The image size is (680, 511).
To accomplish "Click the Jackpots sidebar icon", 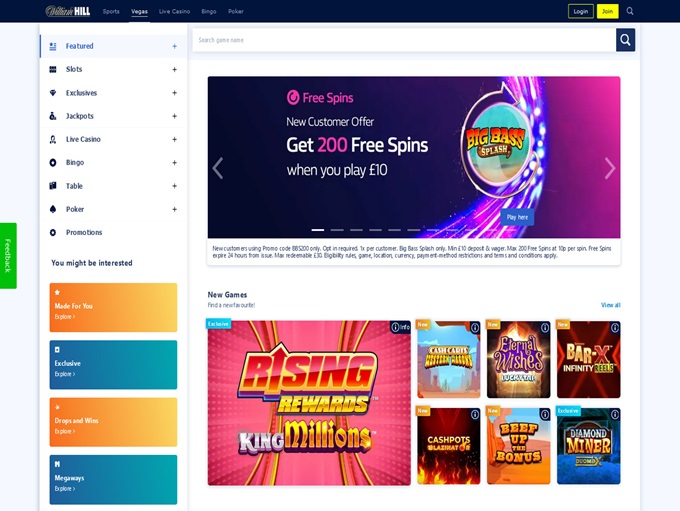I will (x=53, y=116).
